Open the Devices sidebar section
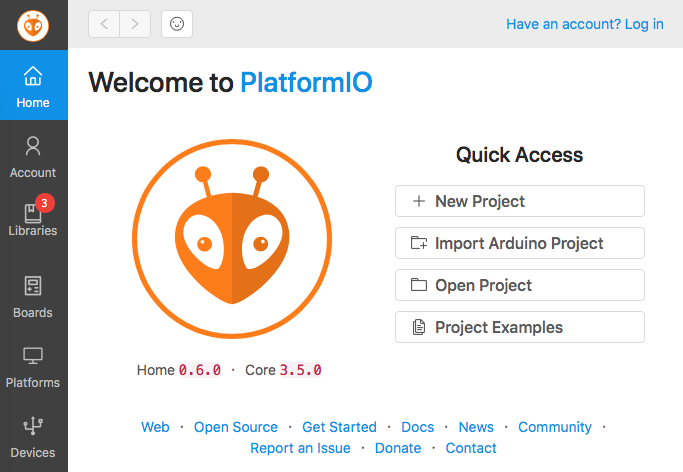 coord(33,438)
